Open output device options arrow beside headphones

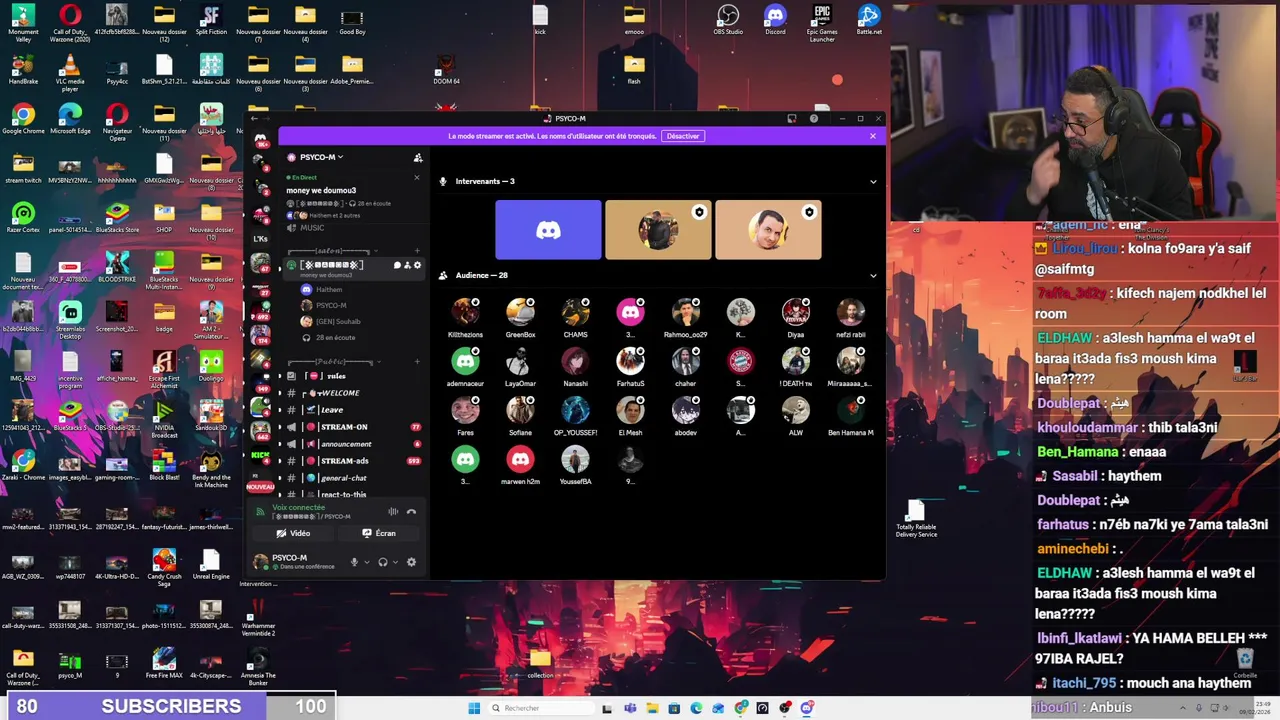click(393, 562)
